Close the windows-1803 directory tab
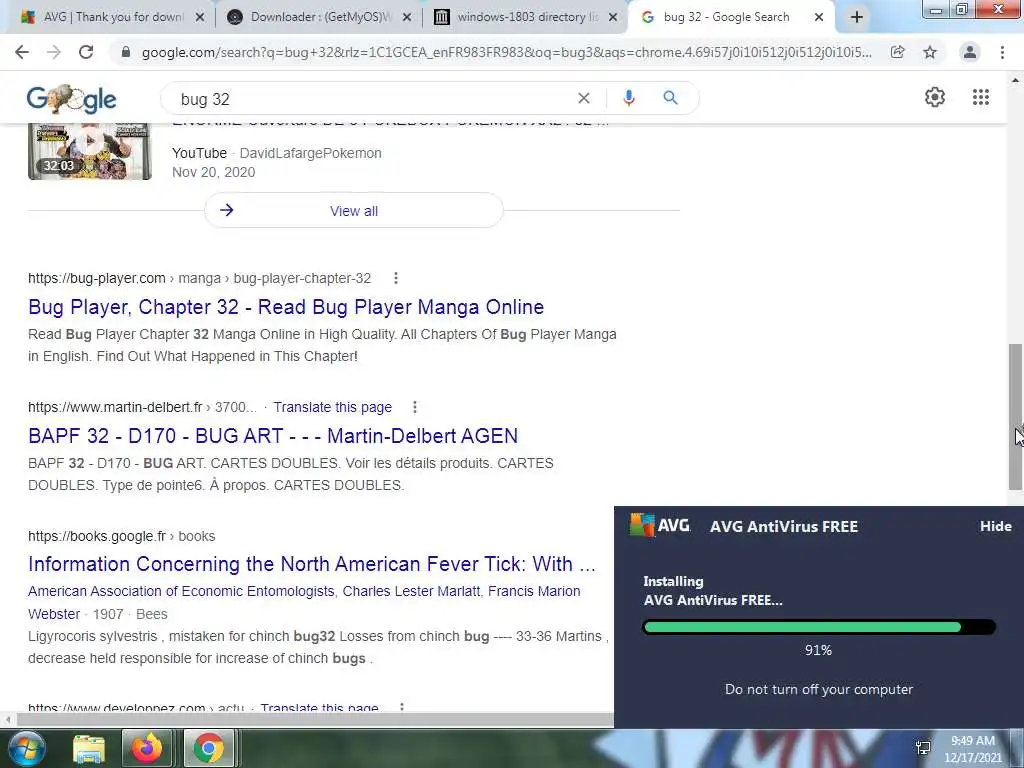 click(x=613, y=18)
